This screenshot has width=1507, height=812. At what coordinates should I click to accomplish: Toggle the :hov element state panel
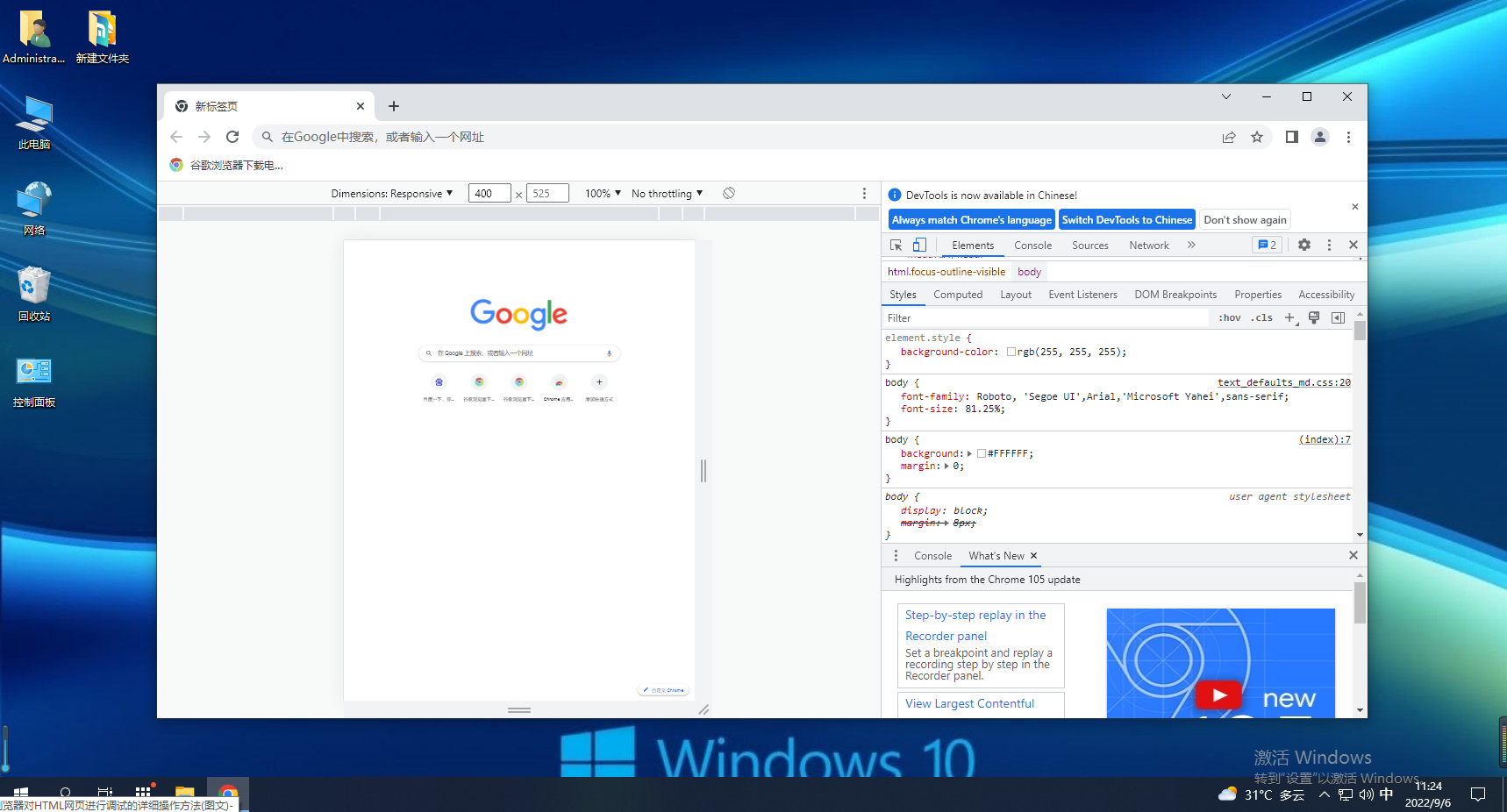point(1229,318)
